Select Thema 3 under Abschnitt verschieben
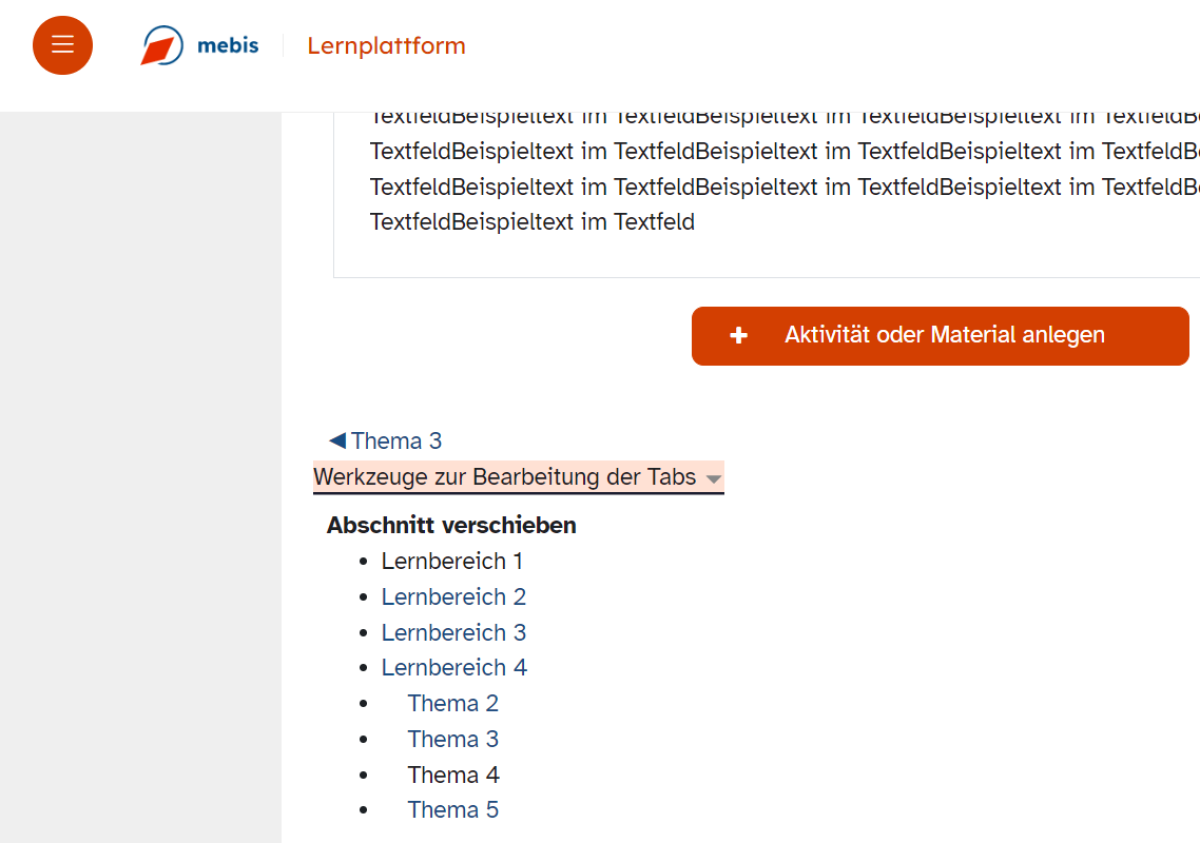The width and height of the screenshot is (1200, 843). coord(453,738)
